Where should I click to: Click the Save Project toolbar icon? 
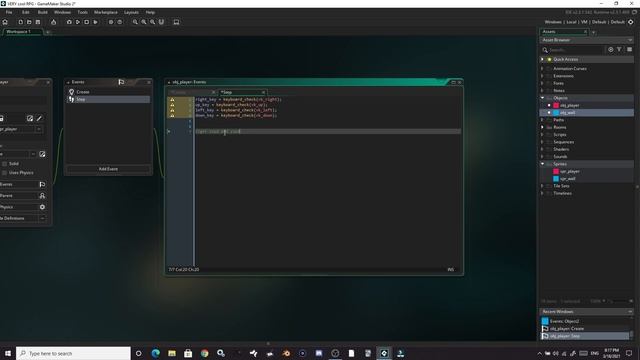[38, 22]
